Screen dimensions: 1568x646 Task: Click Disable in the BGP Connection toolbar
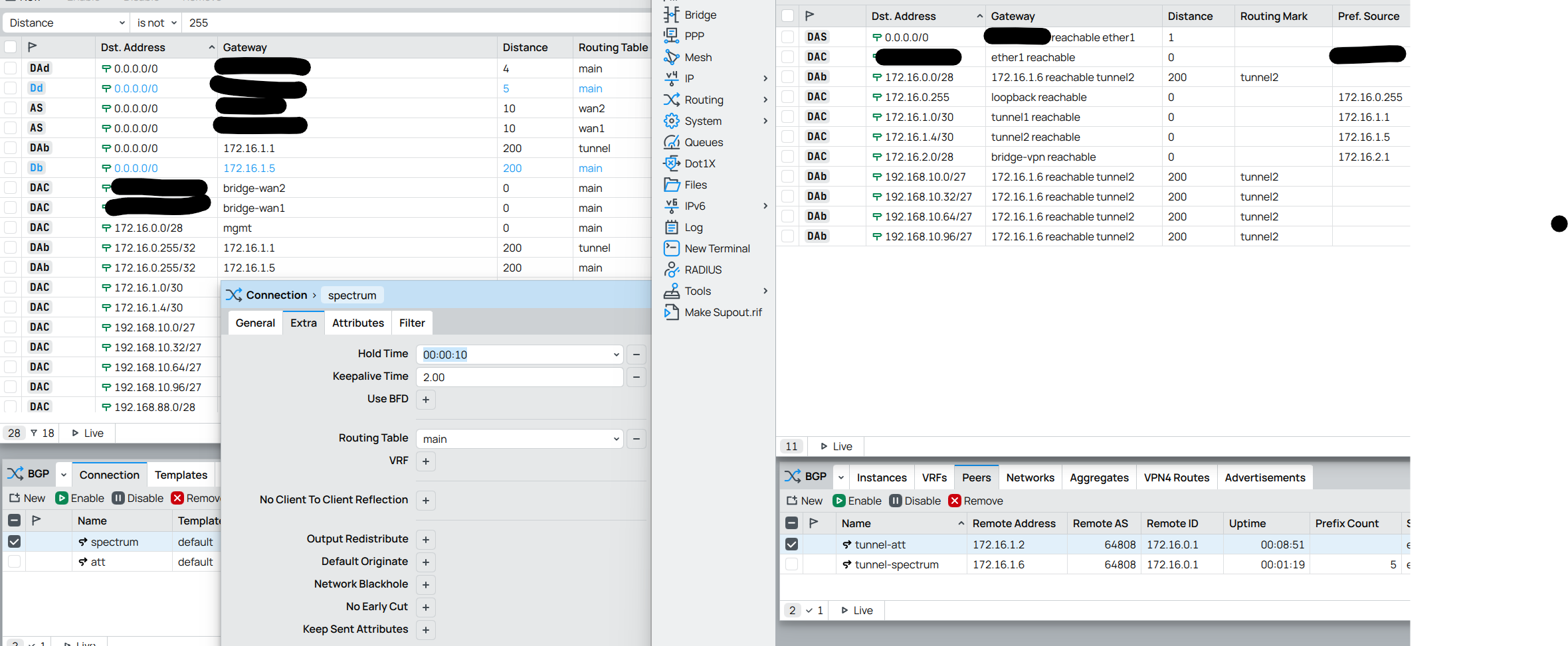138,498
